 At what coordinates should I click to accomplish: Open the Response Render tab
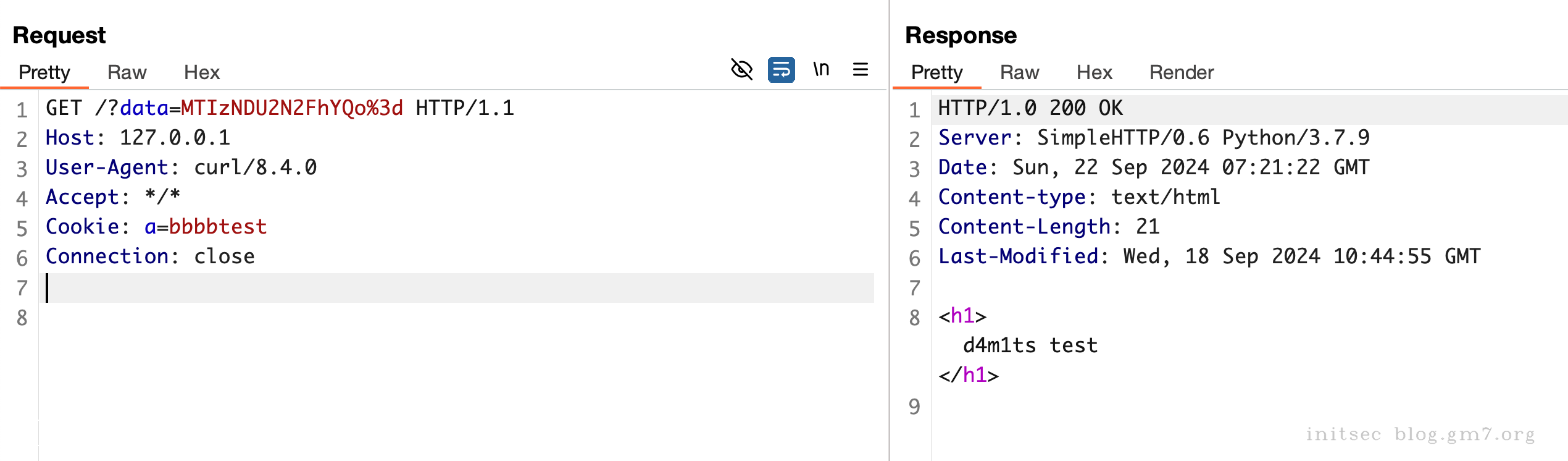1181,73
